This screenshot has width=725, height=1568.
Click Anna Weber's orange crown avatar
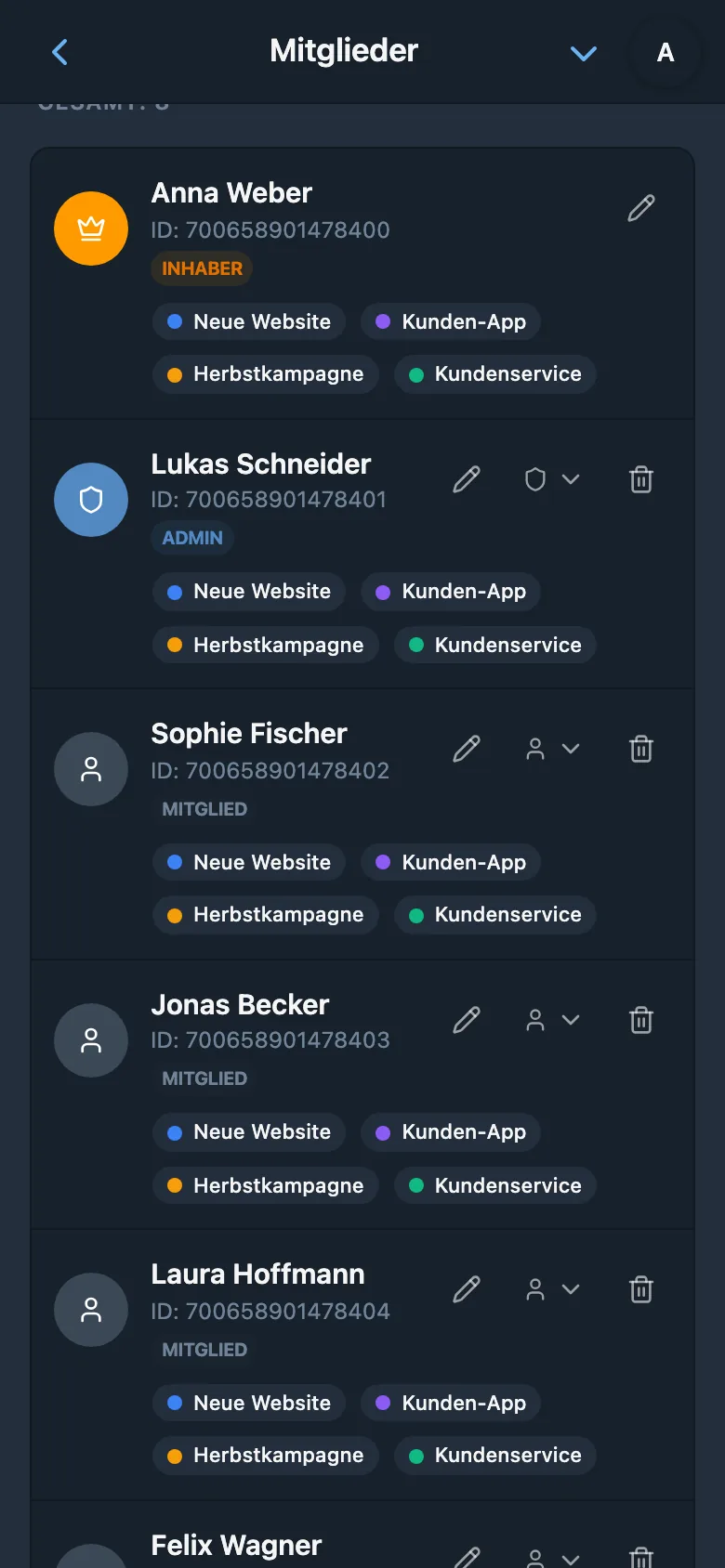[91, 229]
